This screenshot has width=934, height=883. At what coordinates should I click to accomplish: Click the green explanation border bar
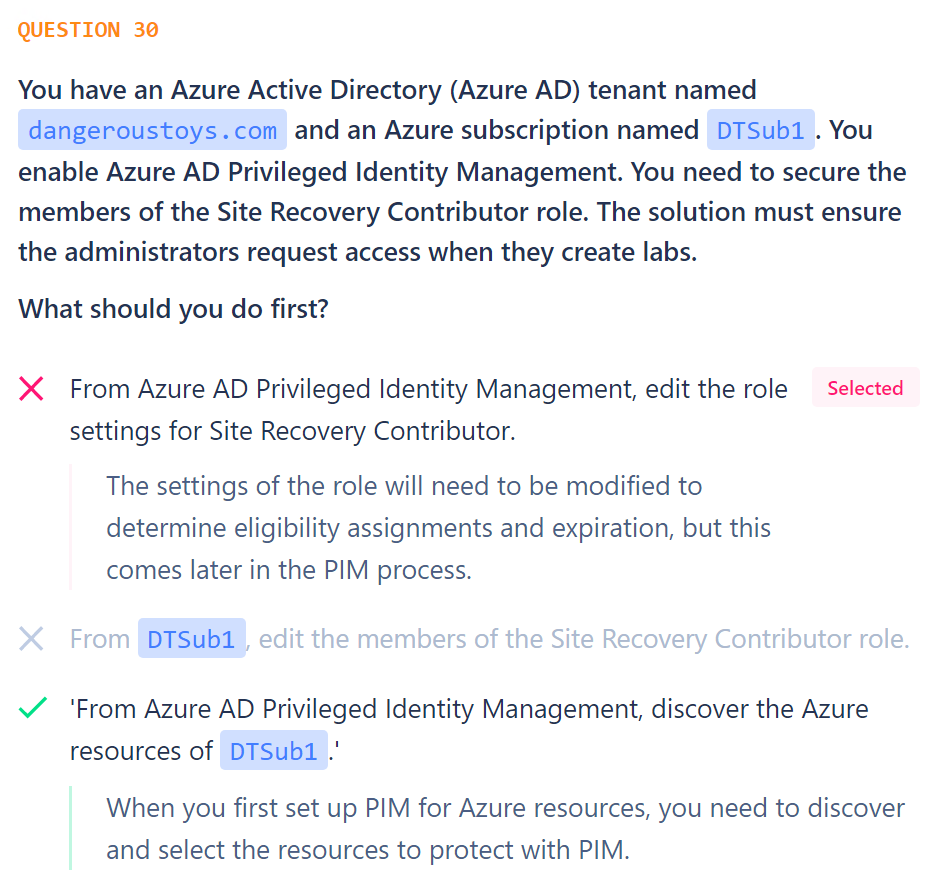coord(70,828)
